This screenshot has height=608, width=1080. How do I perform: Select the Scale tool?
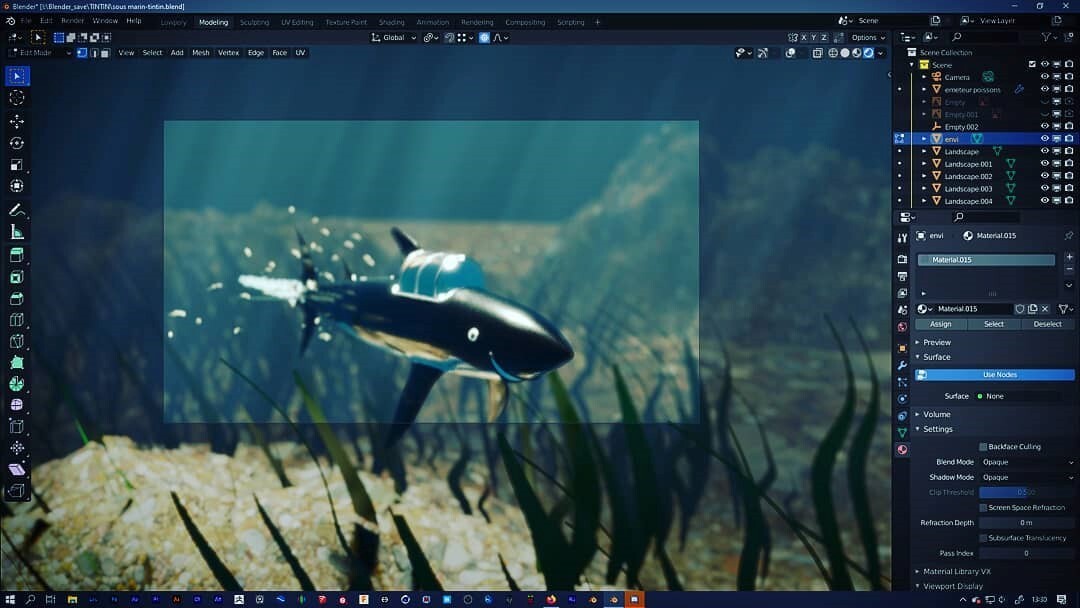pyautogui.click(x=17, y=165)
